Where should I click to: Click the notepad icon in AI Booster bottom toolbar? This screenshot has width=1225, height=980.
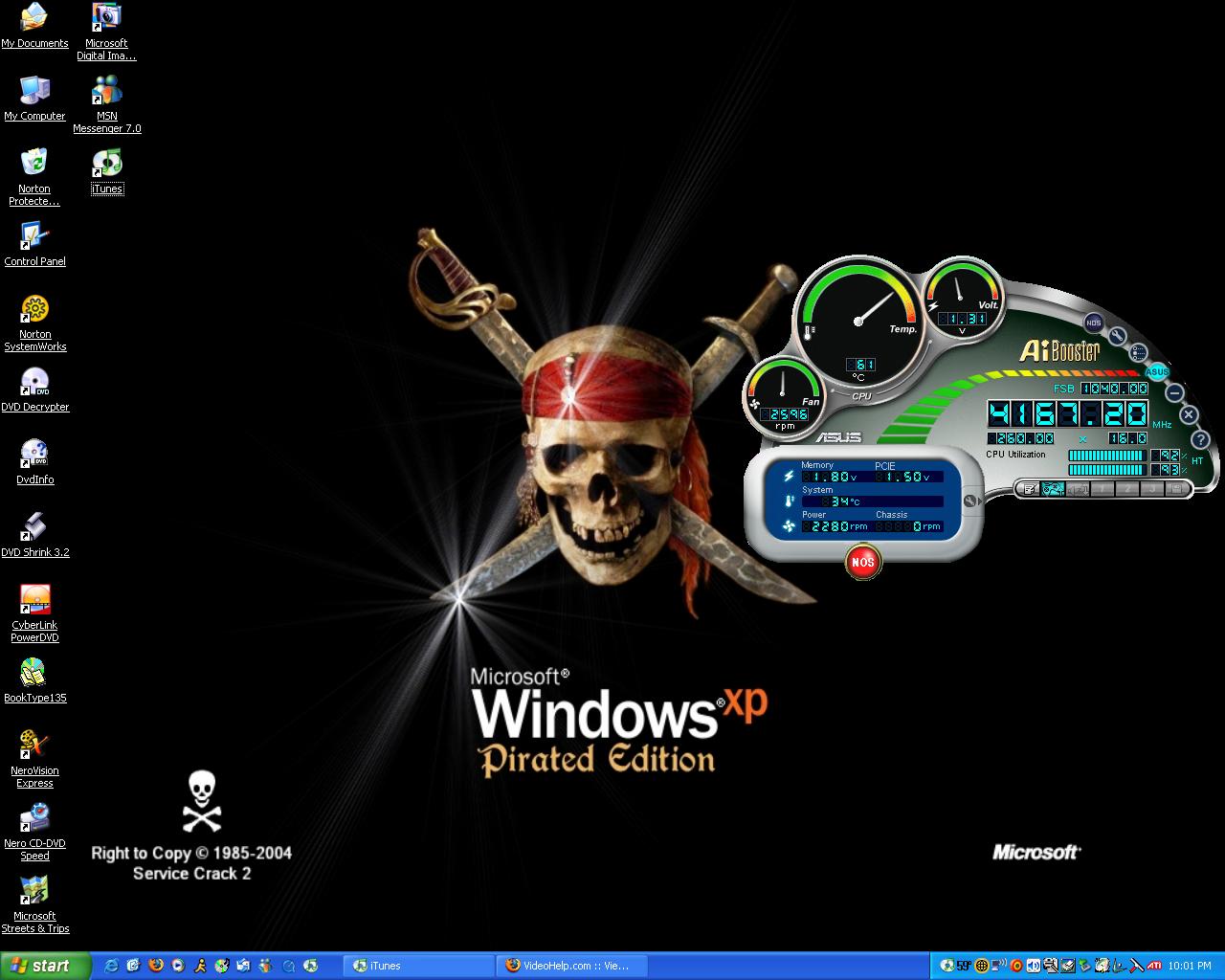pyautogui.click(x=1030, y=489)
